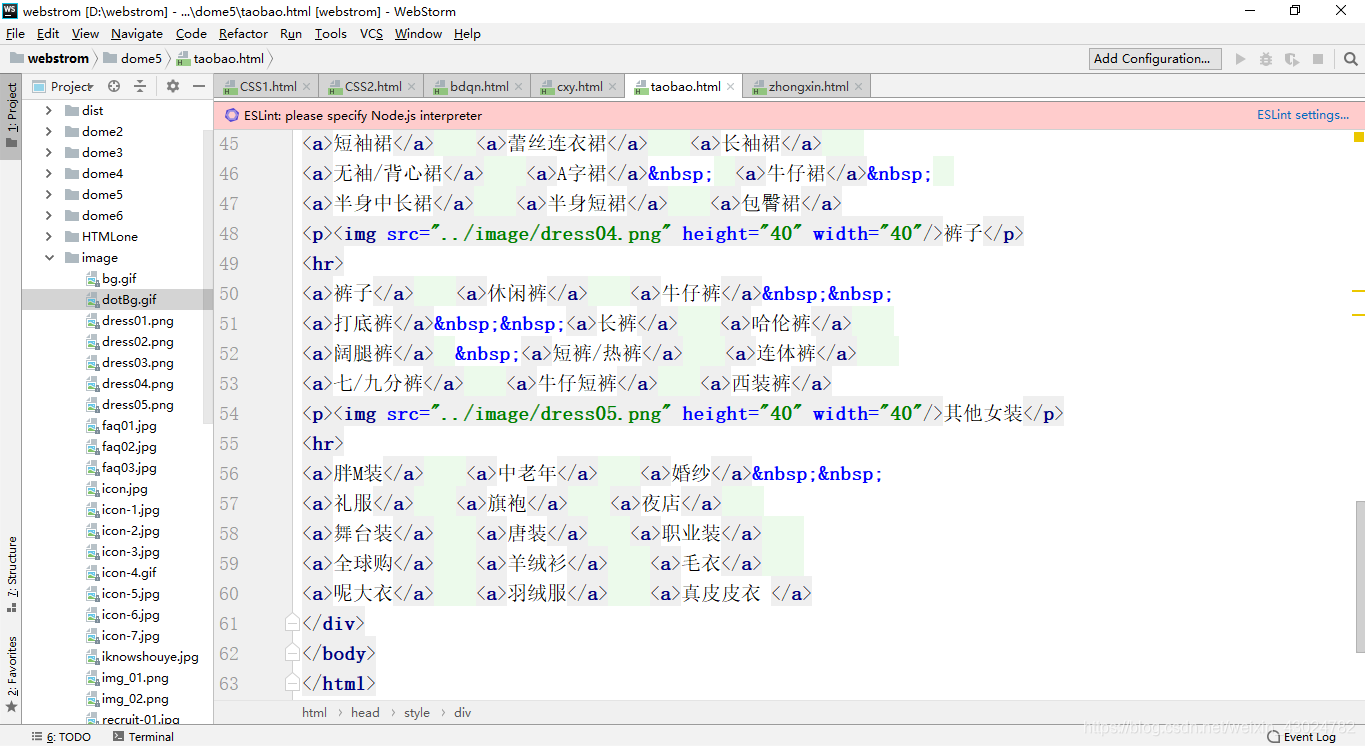The width and height of the screenshot is (1365, 746).
Task: Toggle the 7: Structure tool window
Action: click(11, 574)
